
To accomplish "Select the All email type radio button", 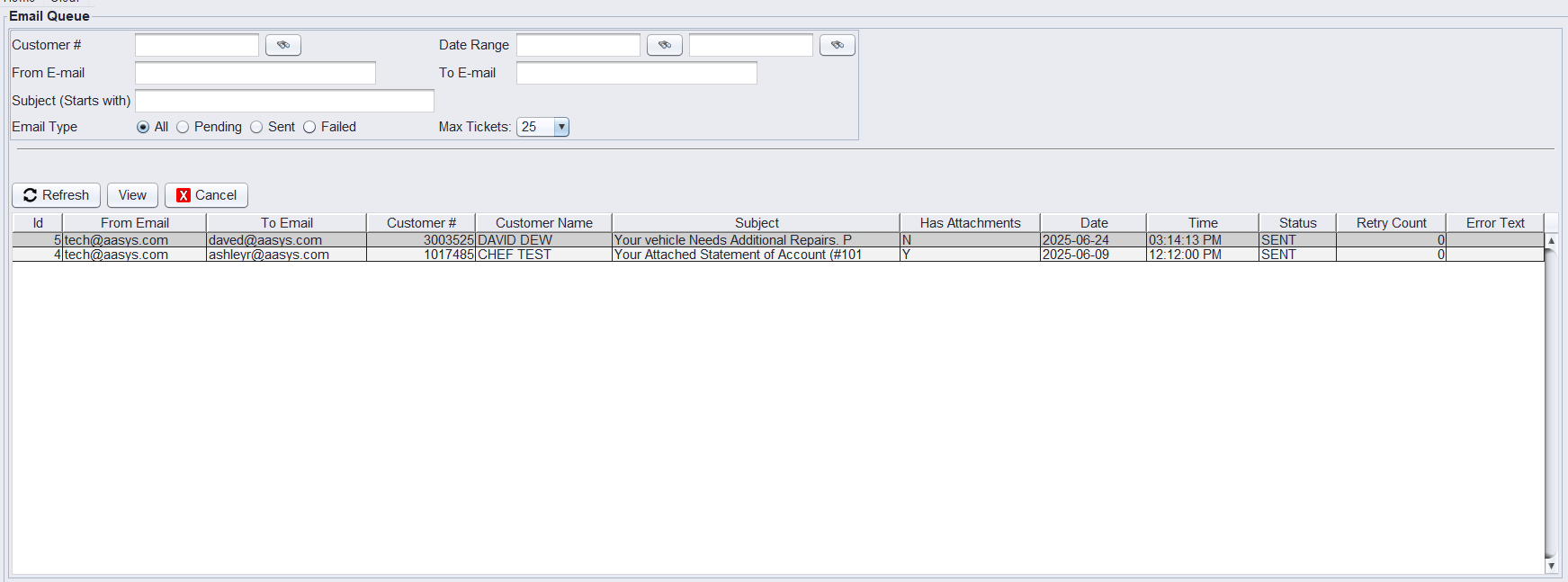I will 143,127.
